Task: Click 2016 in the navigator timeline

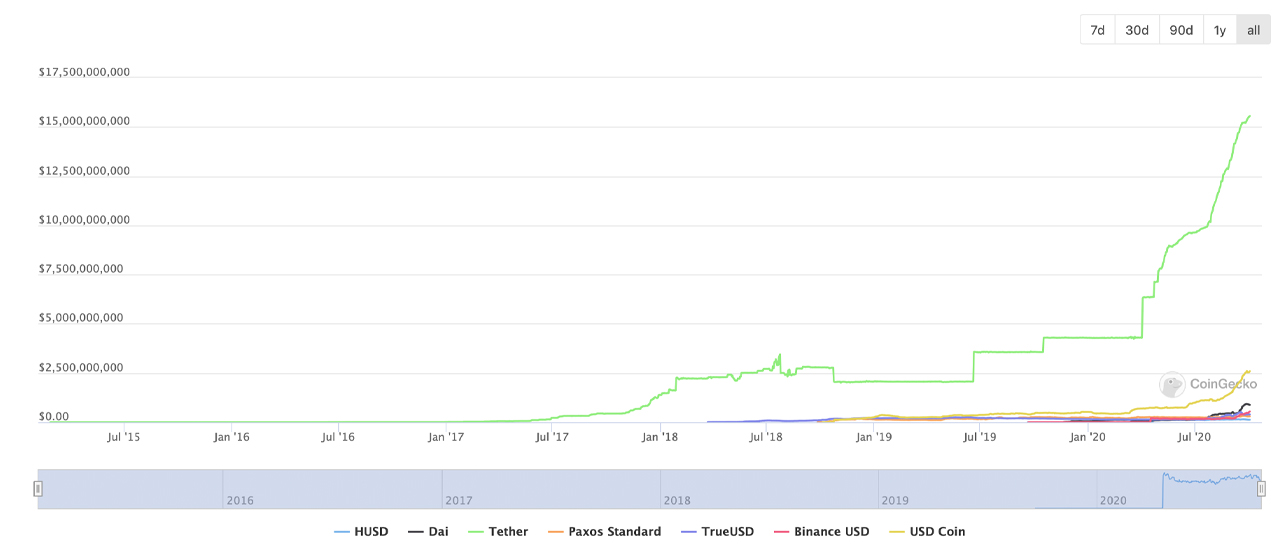Action: (x=240, y=500)
